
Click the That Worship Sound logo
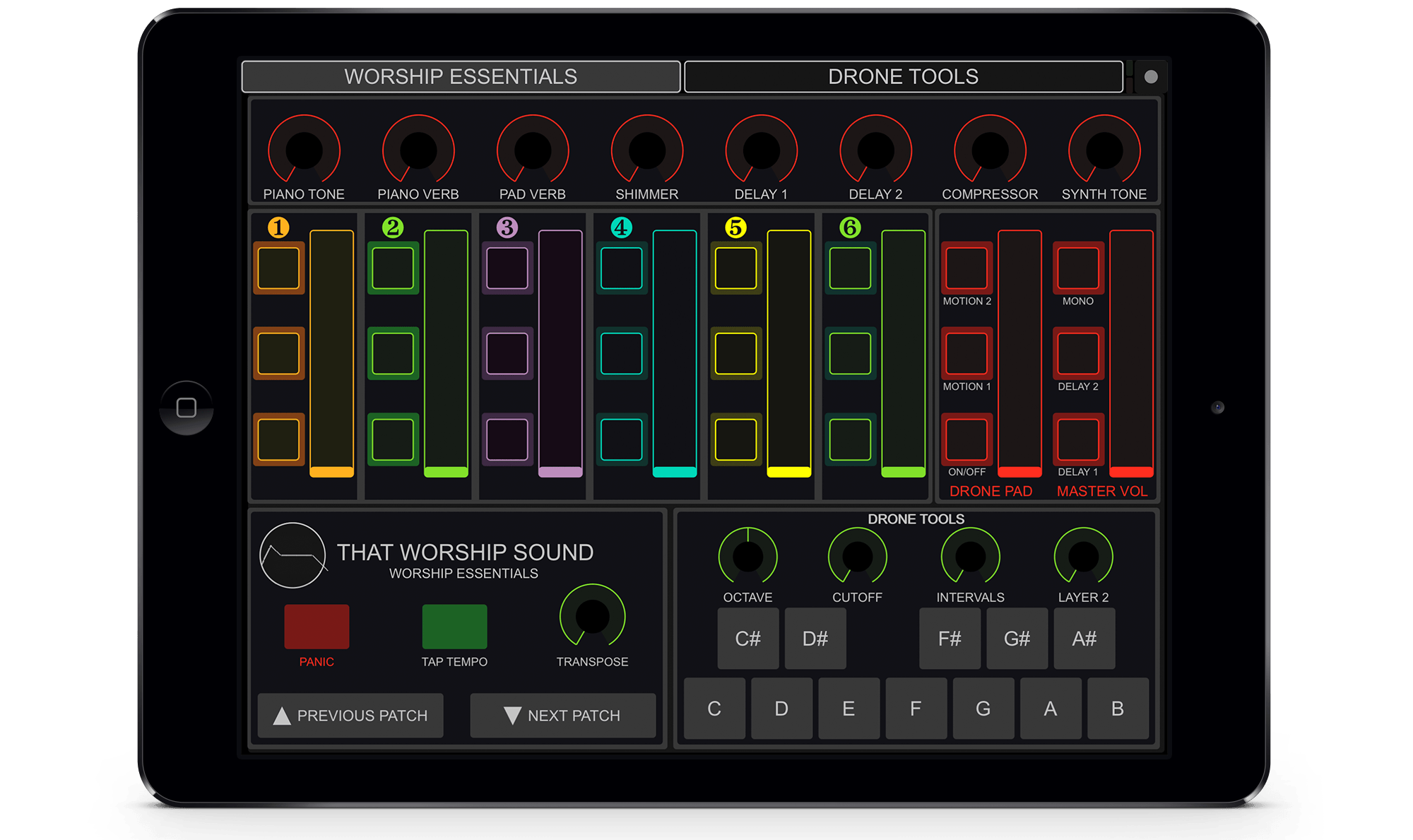click(292, 555)
